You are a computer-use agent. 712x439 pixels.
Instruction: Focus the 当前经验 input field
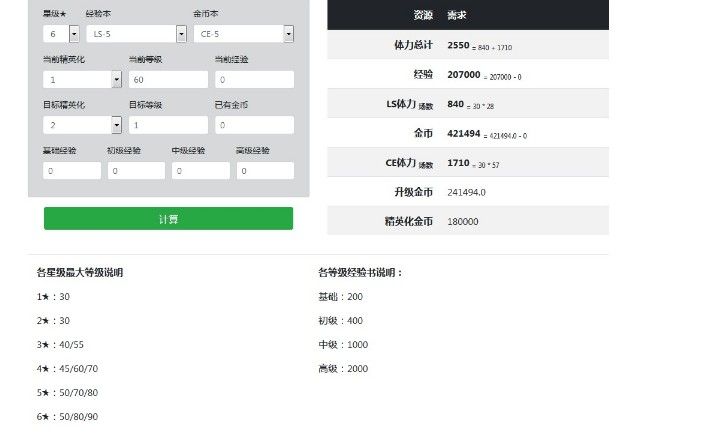(253, 80)
